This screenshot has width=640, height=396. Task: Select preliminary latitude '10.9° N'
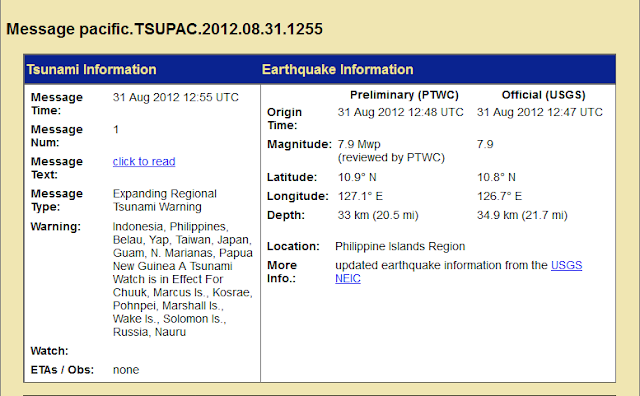pos(357,178)
